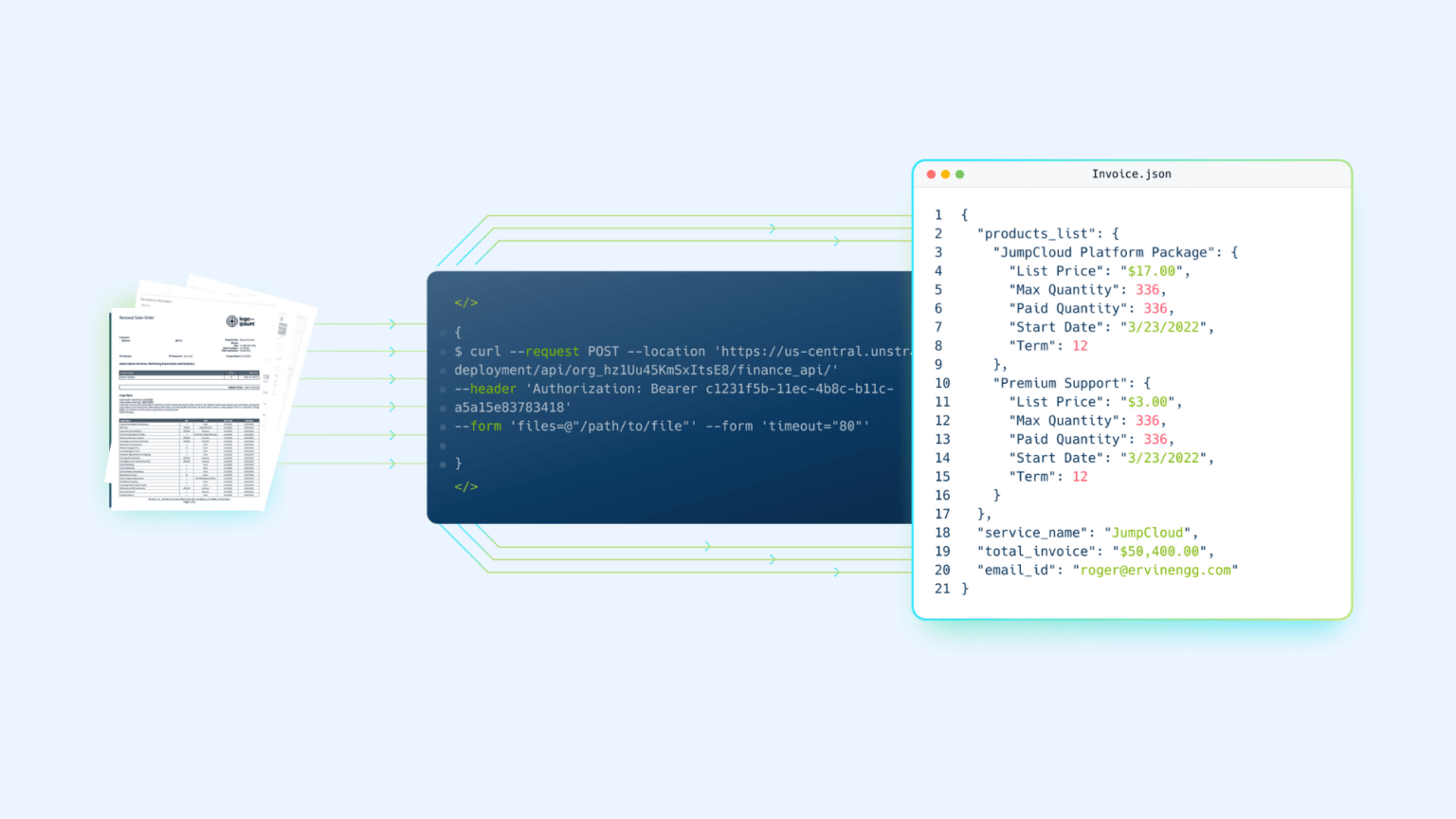Toggle the breakpoint dot beside the closing brace

coord(443,464)
